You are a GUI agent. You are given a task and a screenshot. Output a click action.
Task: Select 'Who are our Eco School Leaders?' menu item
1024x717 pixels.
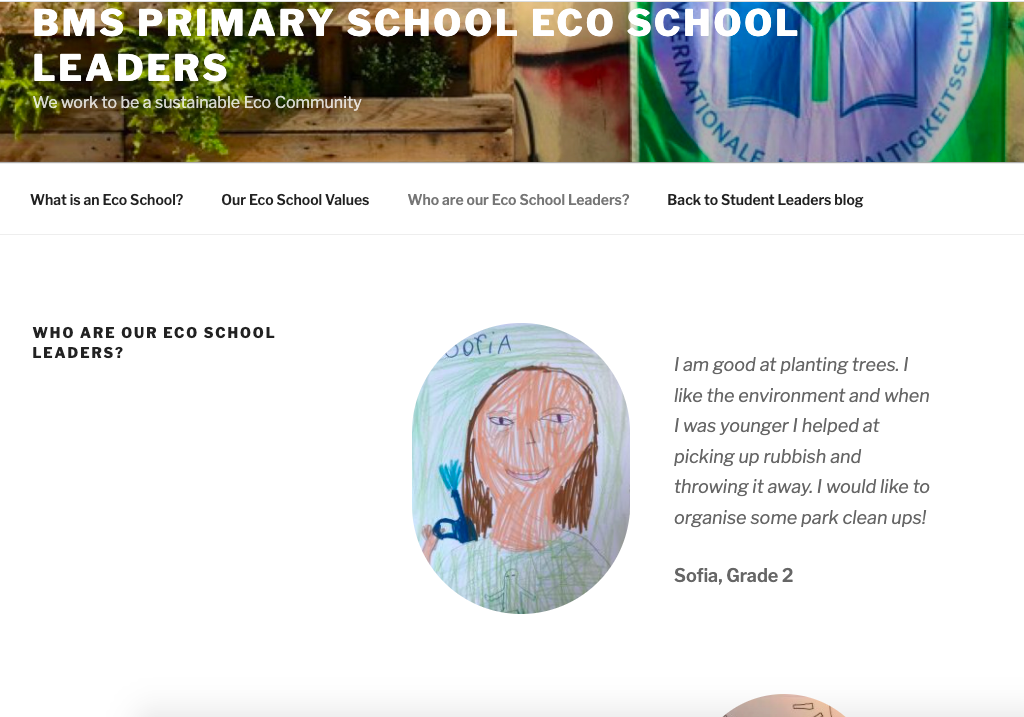pyautogui.click(x=518, y=200)
